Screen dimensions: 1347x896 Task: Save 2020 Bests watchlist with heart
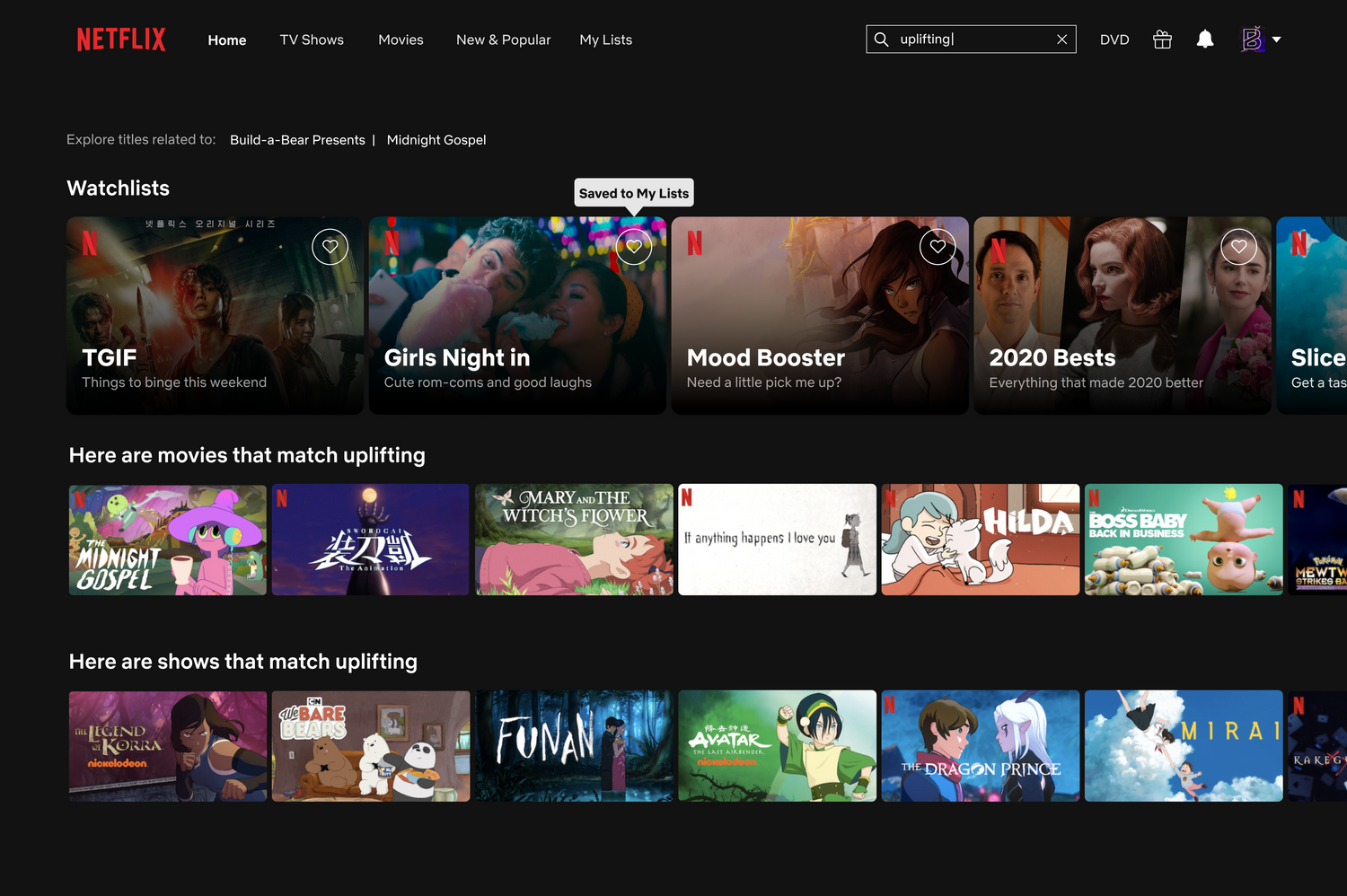point(1238,246)
